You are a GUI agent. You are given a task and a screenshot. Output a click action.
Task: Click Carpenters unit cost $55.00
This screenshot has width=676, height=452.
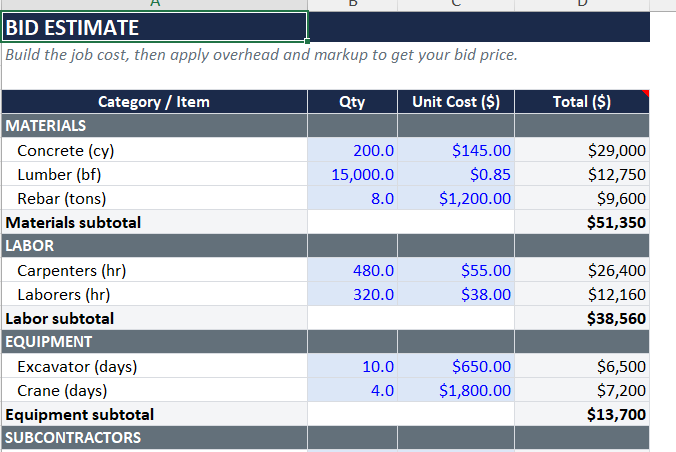pyautogui.click(x=456, y=270)
